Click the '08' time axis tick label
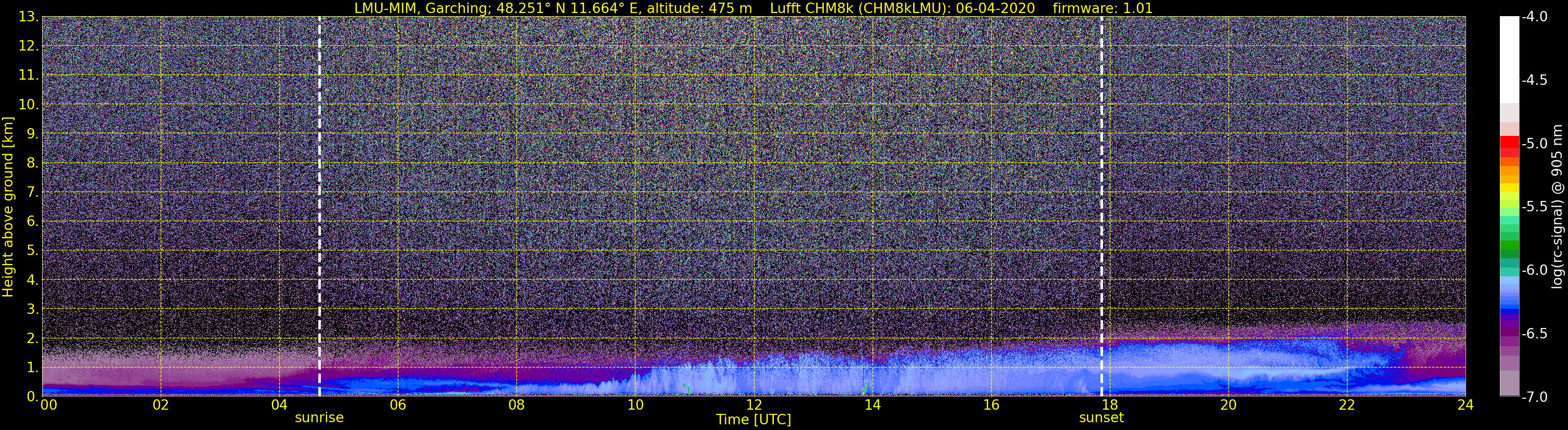 [x=516, y=405]
